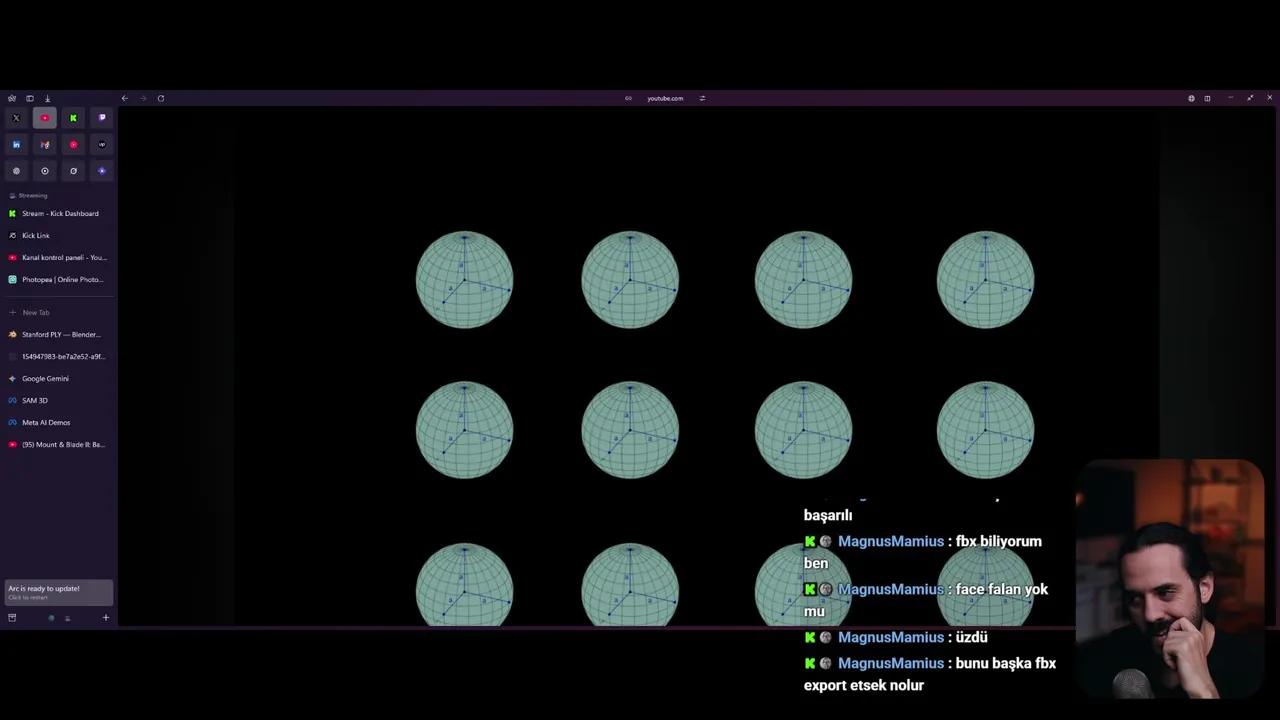Open the Stanford PLY Blender tab
This screenshot has width=1280, height=720.
coord(59,335)
